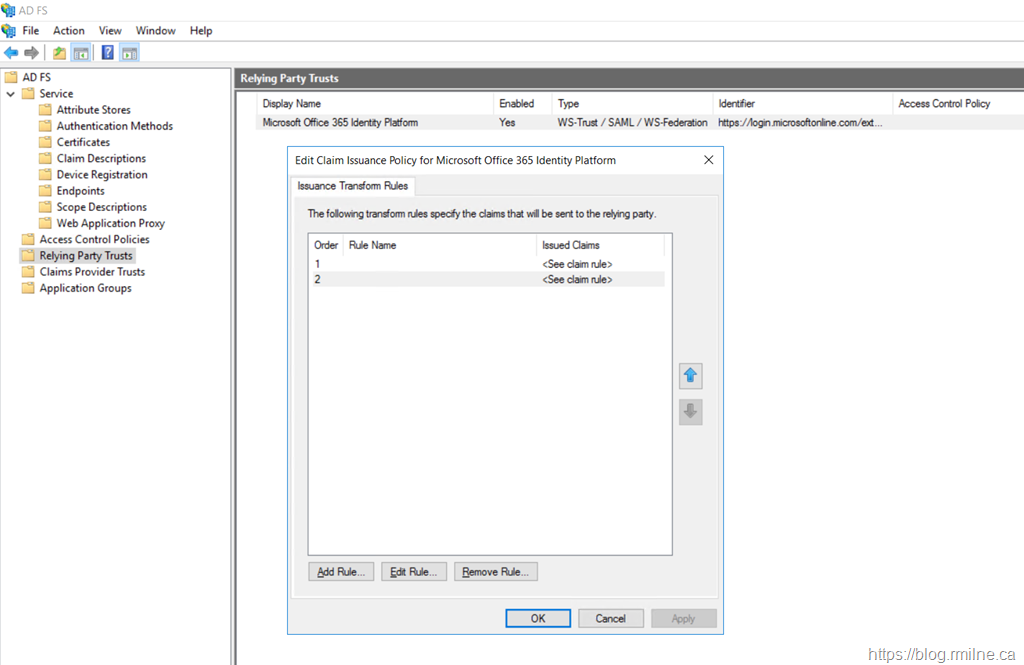1024x665 pixels.
Task: Click the Add Rule... button
Action: tap(341, 572)
